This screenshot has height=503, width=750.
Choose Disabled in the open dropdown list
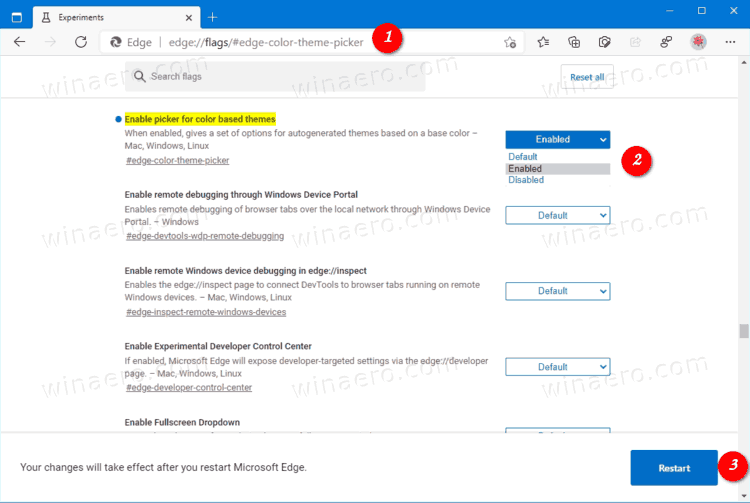558,180
